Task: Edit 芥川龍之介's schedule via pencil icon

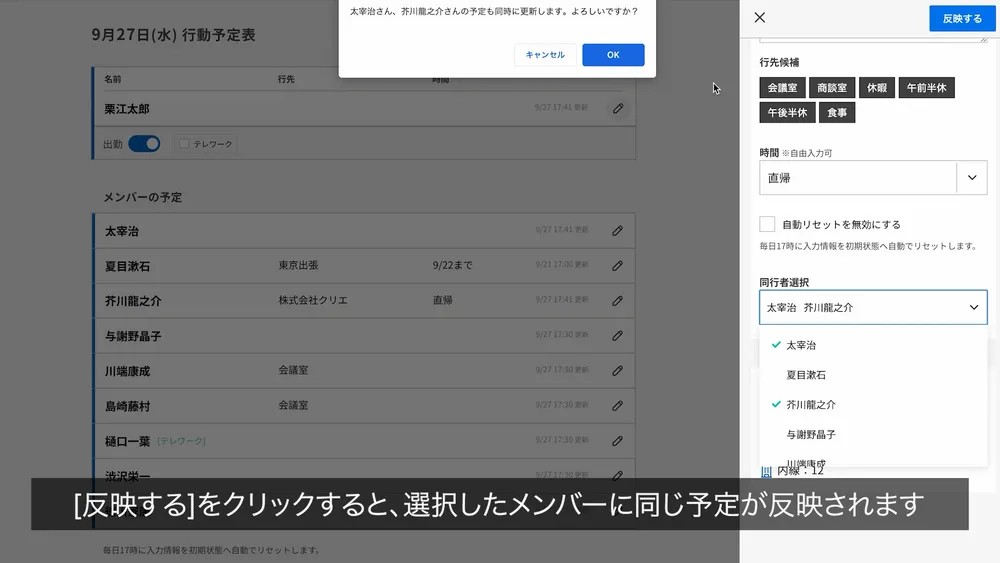Action: 618,301
